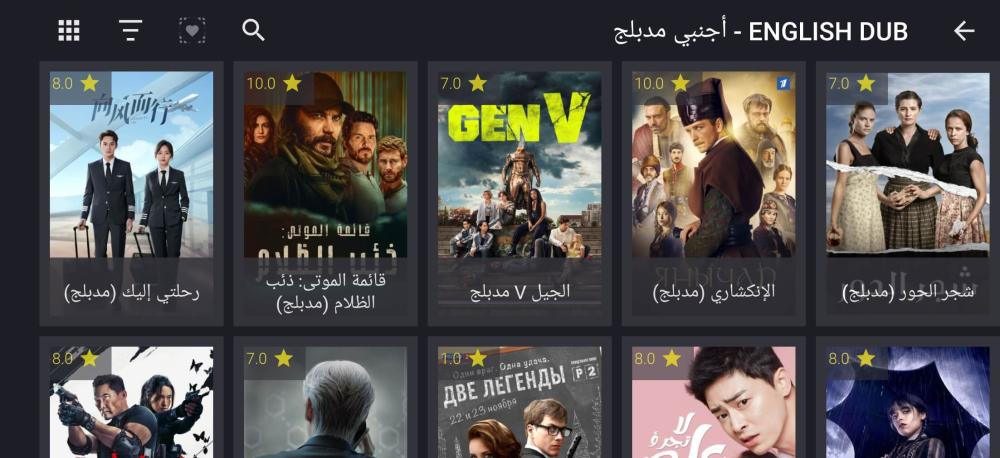Image resolution: width=1000 pixels, height=458 pixels.
Task: Click the رحلتي إليك (مدبلج) title
Action: pos(132,292)
